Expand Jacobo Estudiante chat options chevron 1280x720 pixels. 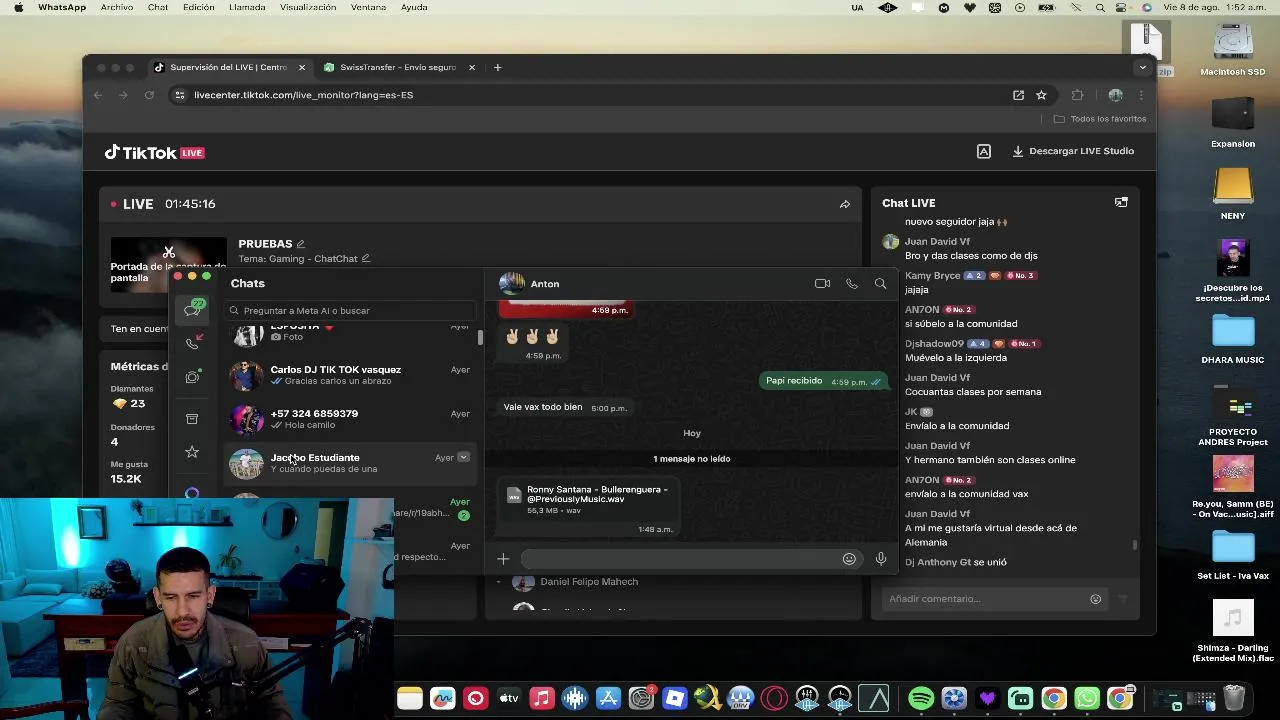tap(463, 457)
